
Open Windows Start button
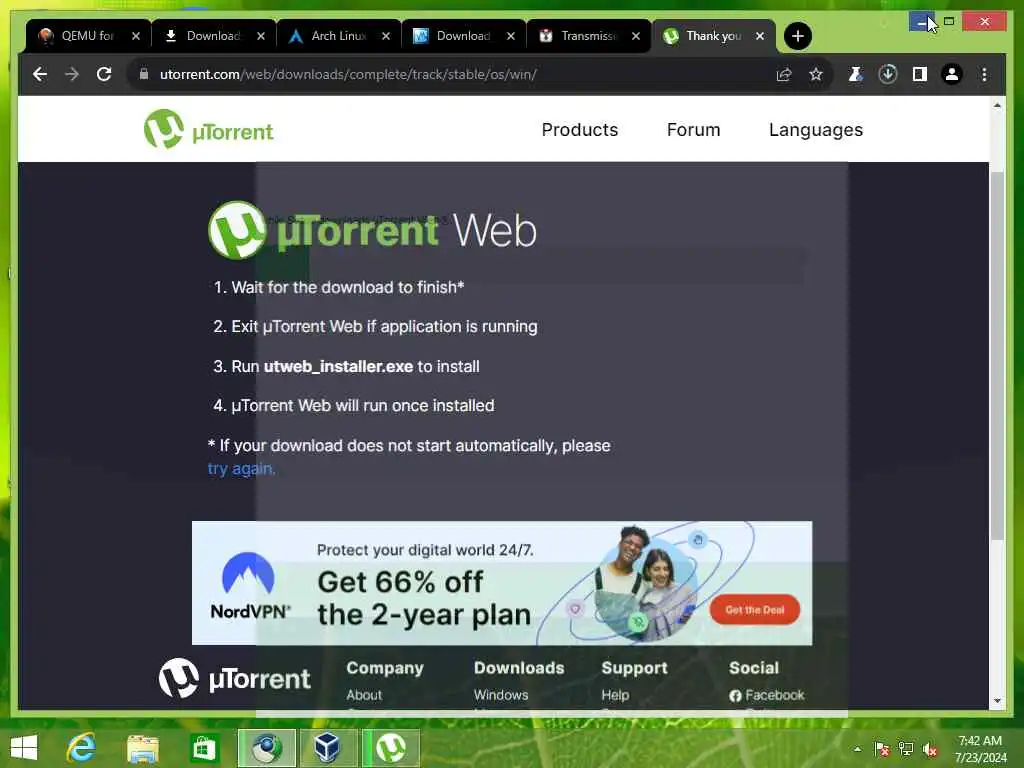[x=24, y=748]
